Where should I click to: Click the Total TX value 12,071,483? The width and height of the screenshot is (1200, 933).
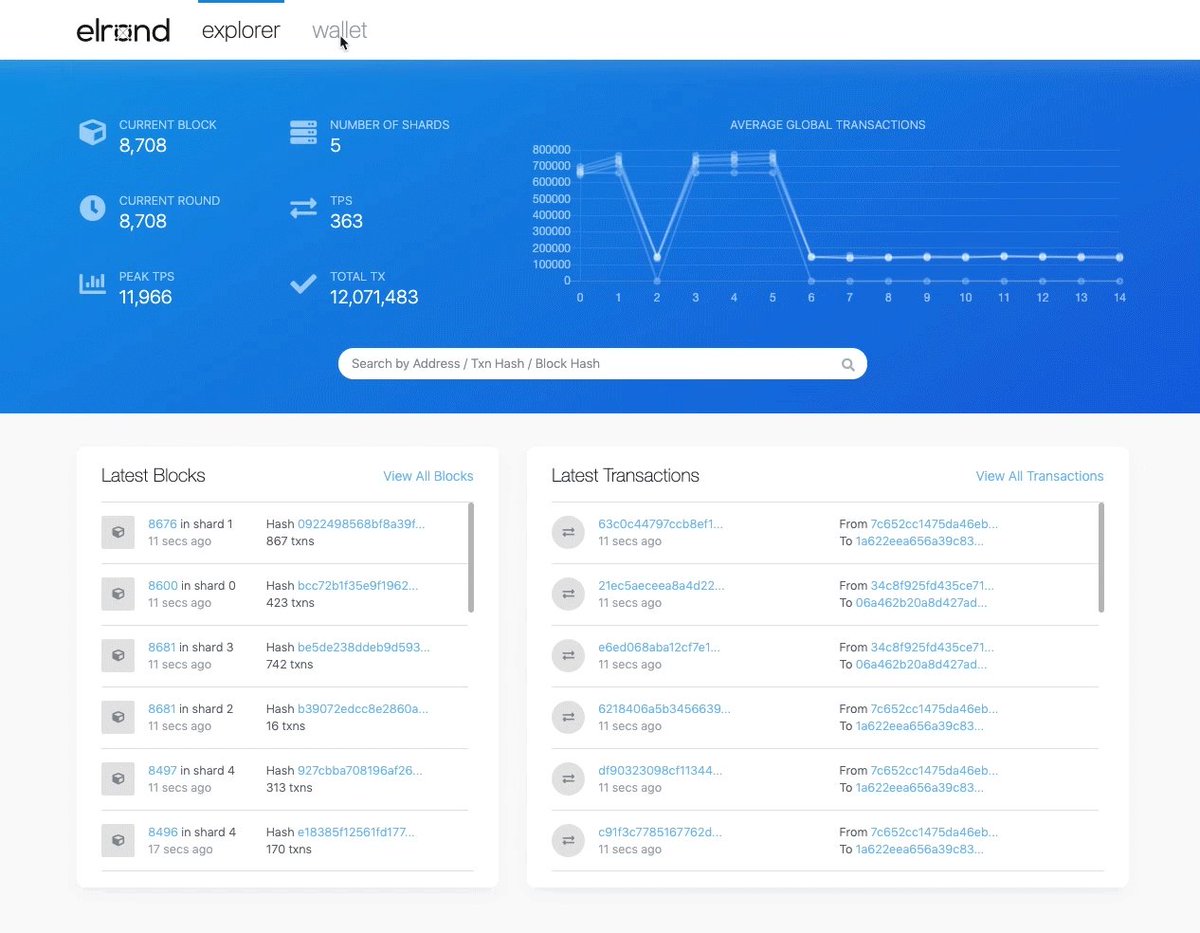374,297
